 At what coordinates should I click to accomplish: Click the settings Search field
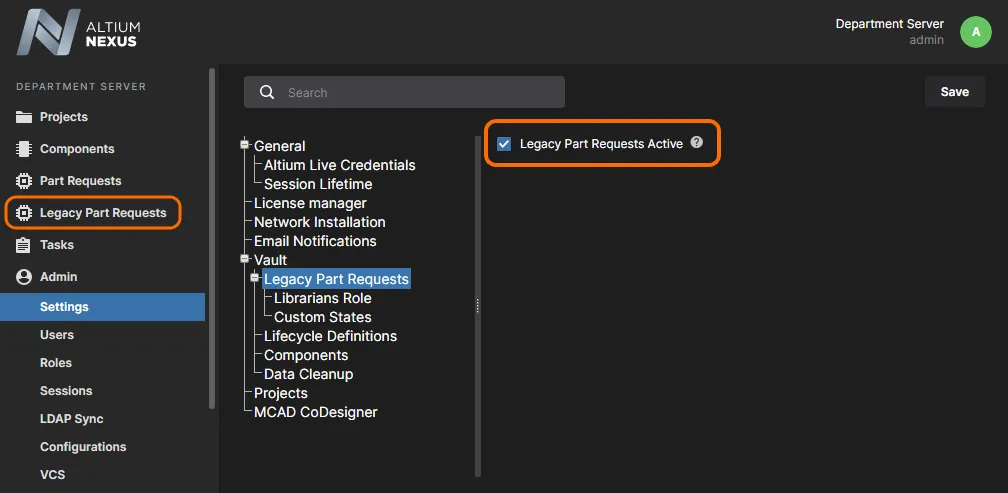tap(404, 93)
